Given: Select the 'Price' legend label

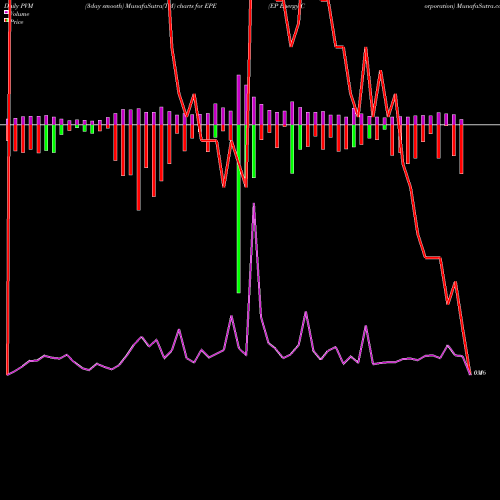Looking at the screenshot, I should [x=17, y=22].
